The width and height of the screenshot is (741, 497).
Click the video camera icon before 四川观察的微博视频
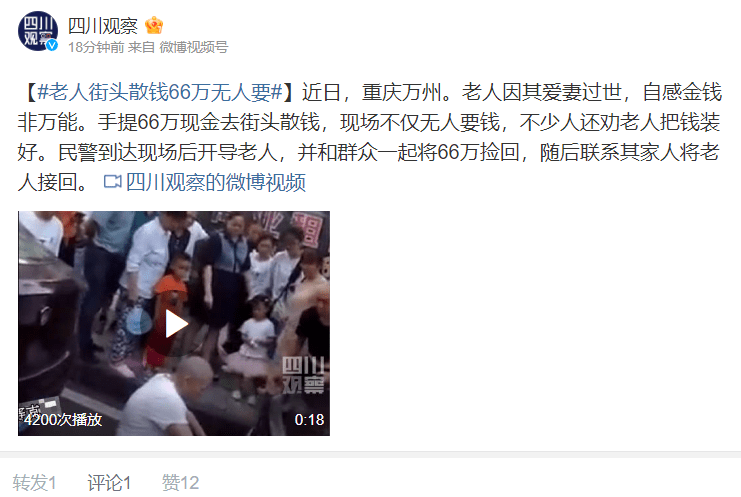[112, 182]
